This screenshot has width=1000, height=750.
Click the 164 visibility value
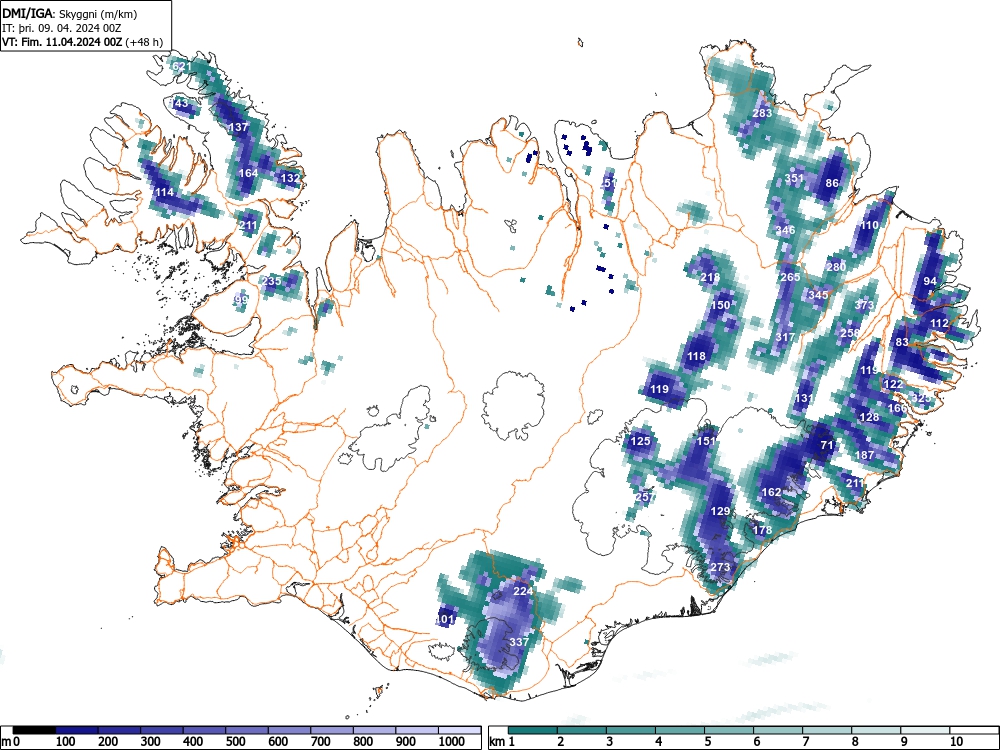(x=248, y=173)
